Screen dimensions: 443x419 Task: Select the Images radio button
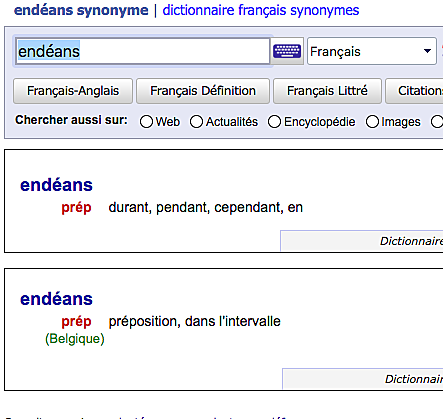(372, 122)
